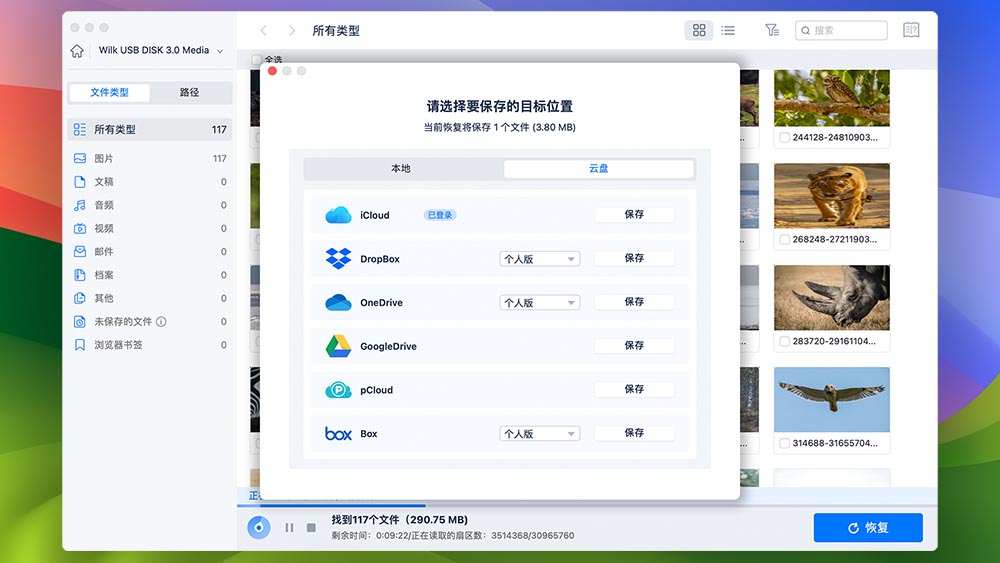Open the rhinoceros photo thumbnail

click(x=832, y=298)
